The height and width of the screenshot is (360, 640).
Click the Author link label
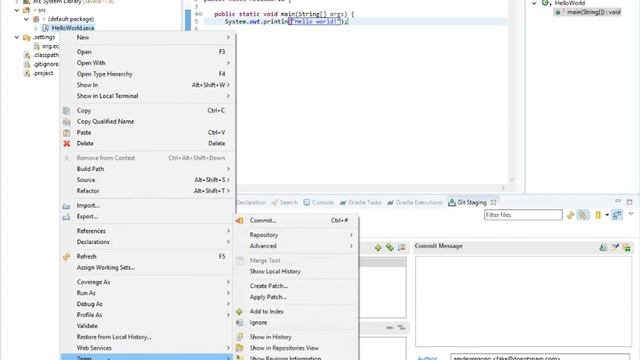click(x=427, y=358)
